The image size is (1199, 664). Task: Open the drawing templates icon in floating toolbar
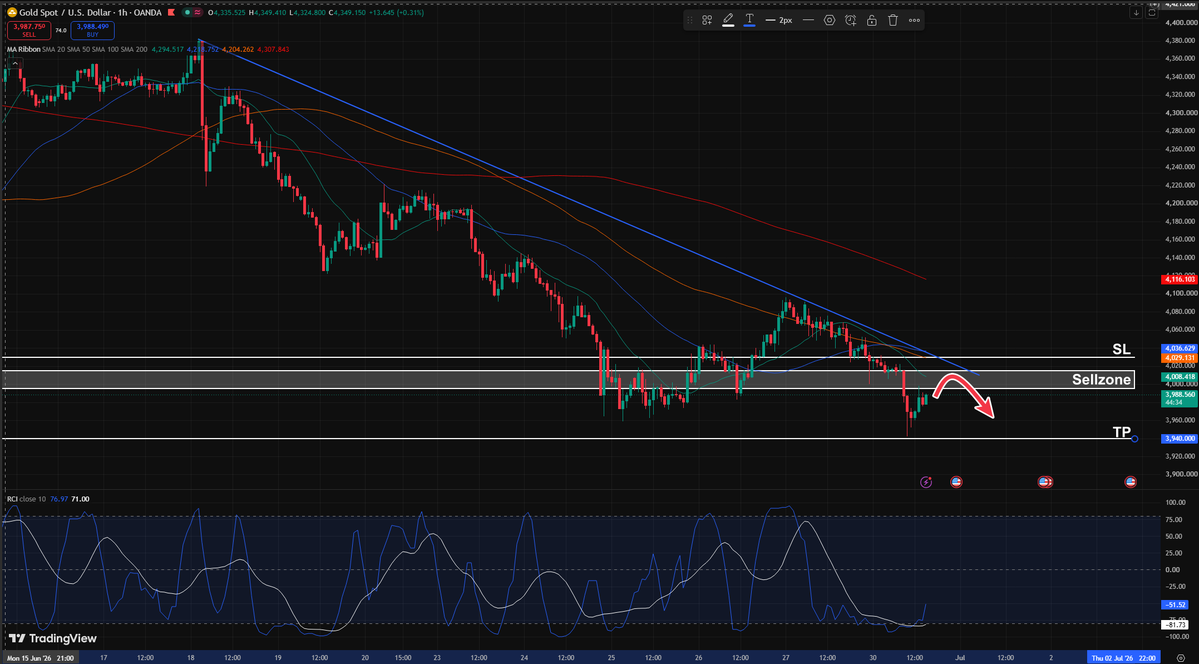click(x=707, y=20)
